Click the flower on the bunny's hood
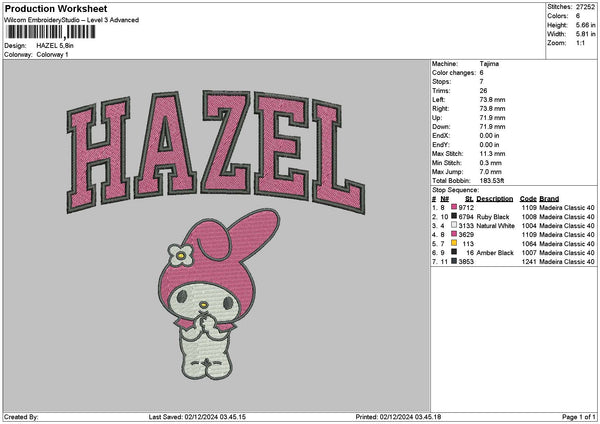This screenshot has width=600, height=424. pos(180,255)
